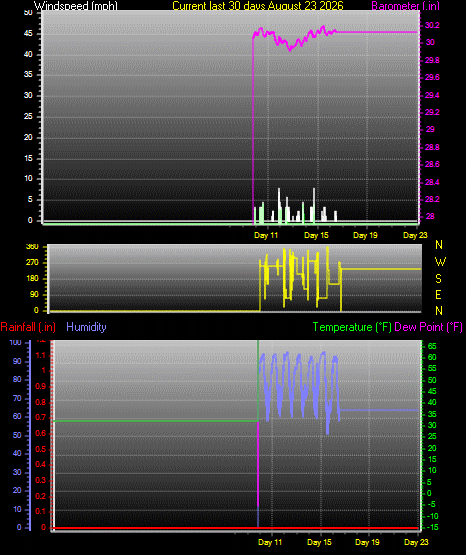Click 'Day 11' label under humidity chart
Viewport: 466px width, 555px height.
pyautogui.click(x=270, y=542)
